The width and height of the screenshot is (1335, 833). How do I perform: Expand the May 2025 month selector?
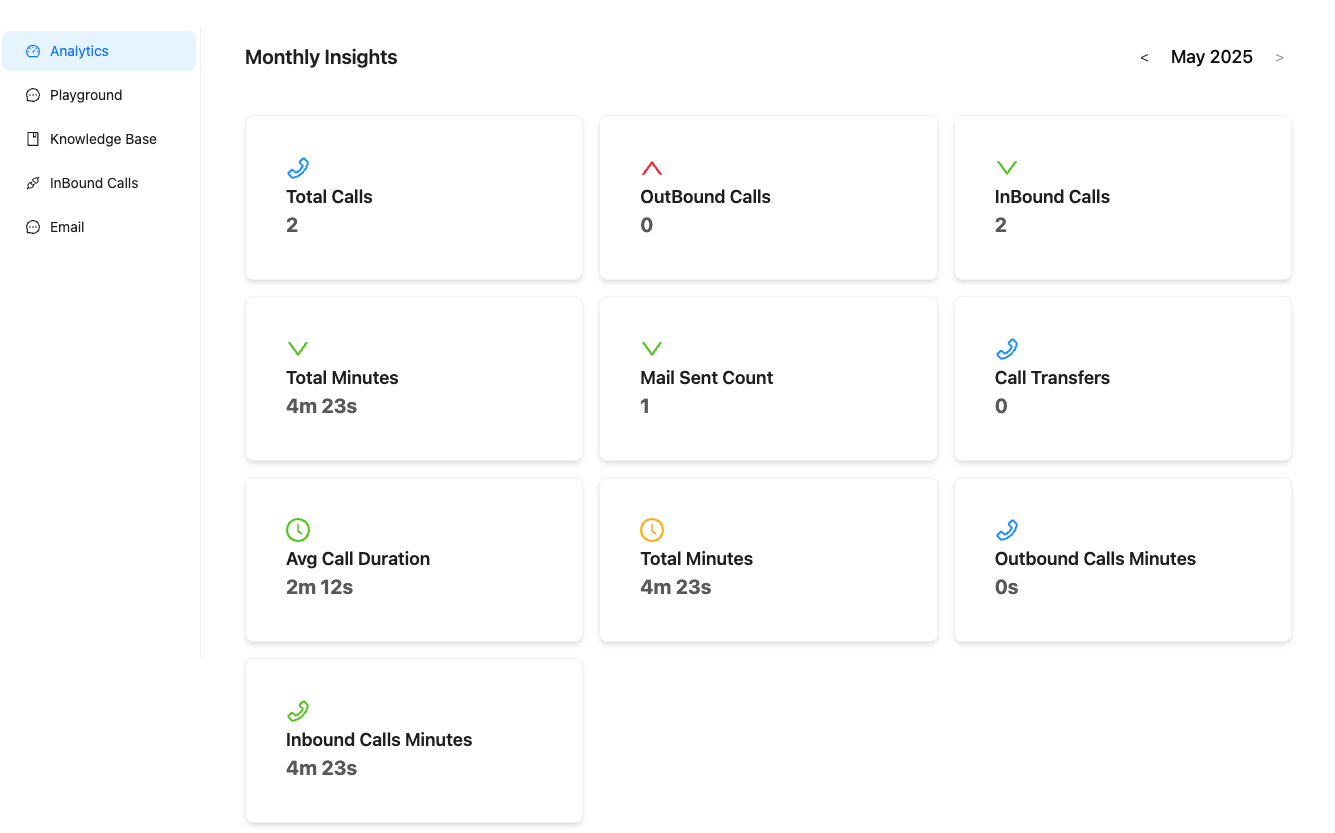1211,57
